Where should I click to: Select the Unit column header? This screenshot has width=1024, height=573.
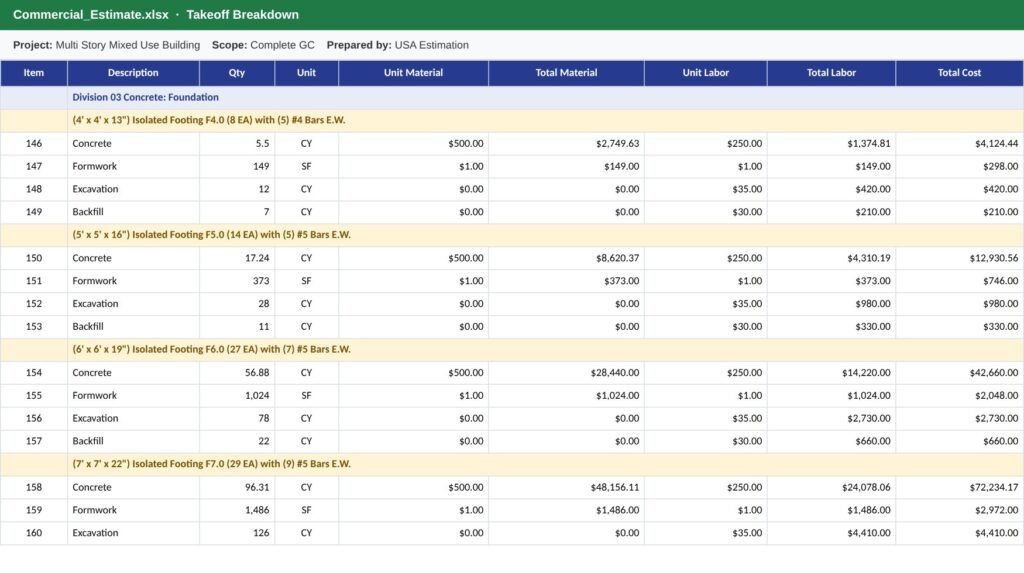[x=306, y=73]
